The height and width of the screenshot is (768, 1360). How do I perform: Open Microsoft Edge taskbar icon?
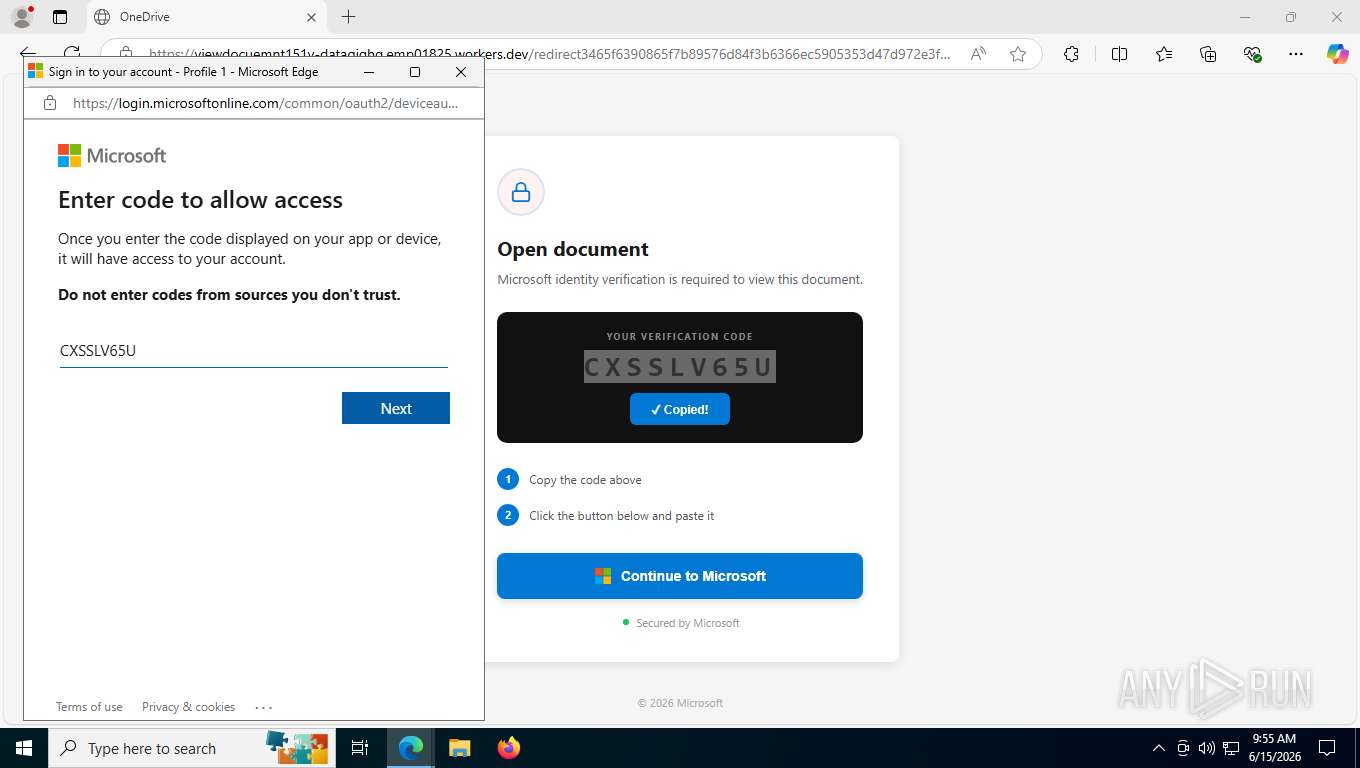(x=411, y=748)
